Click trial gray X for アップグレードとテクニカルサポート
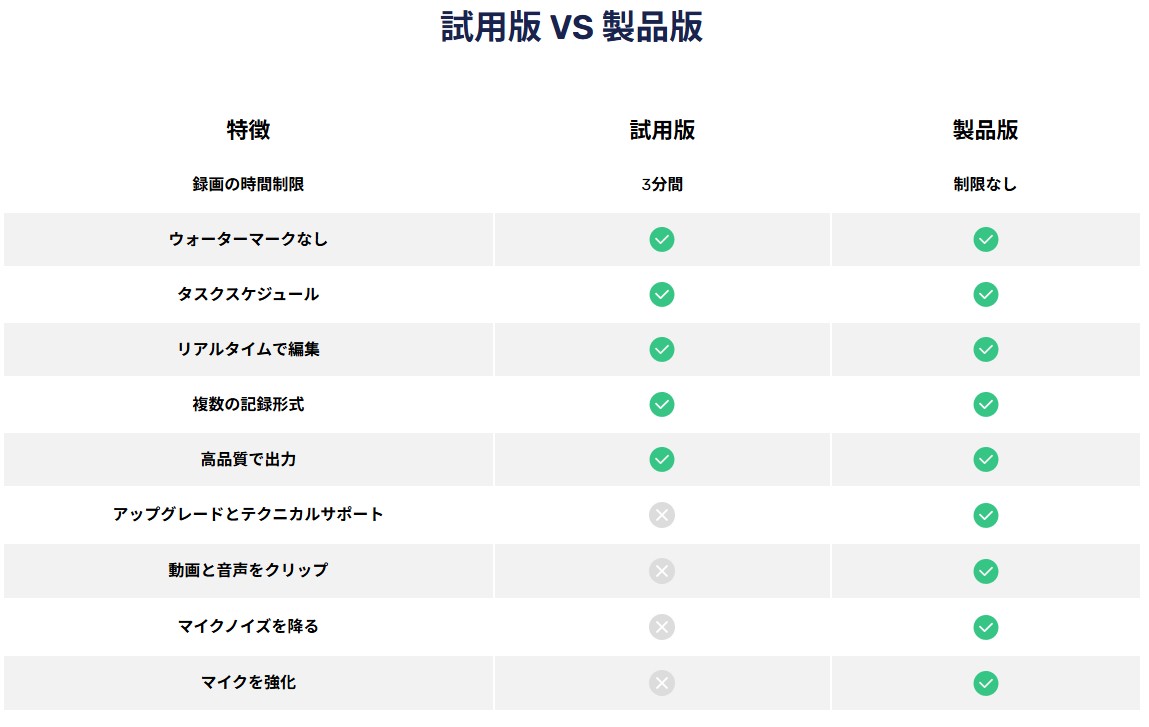 point(661,515)
